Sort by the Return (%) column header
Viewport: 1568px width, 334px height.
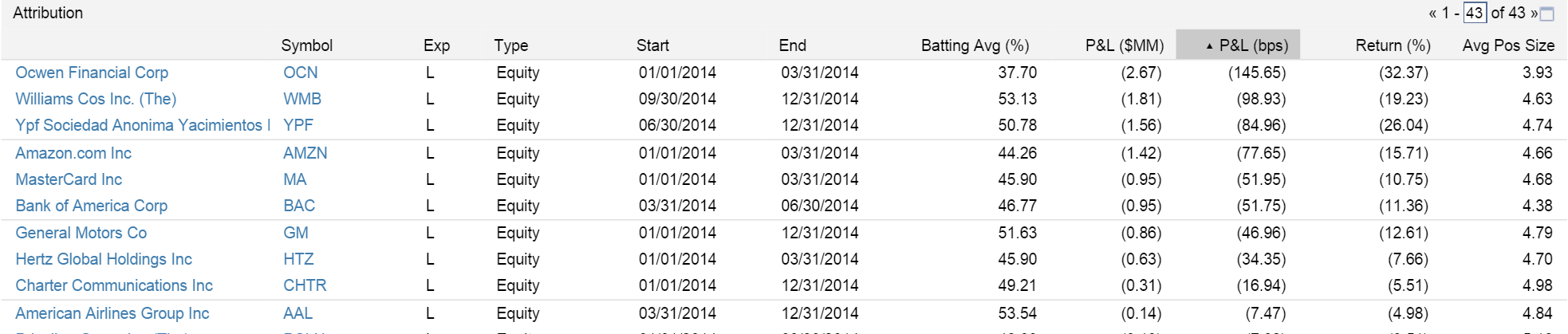1393,45
